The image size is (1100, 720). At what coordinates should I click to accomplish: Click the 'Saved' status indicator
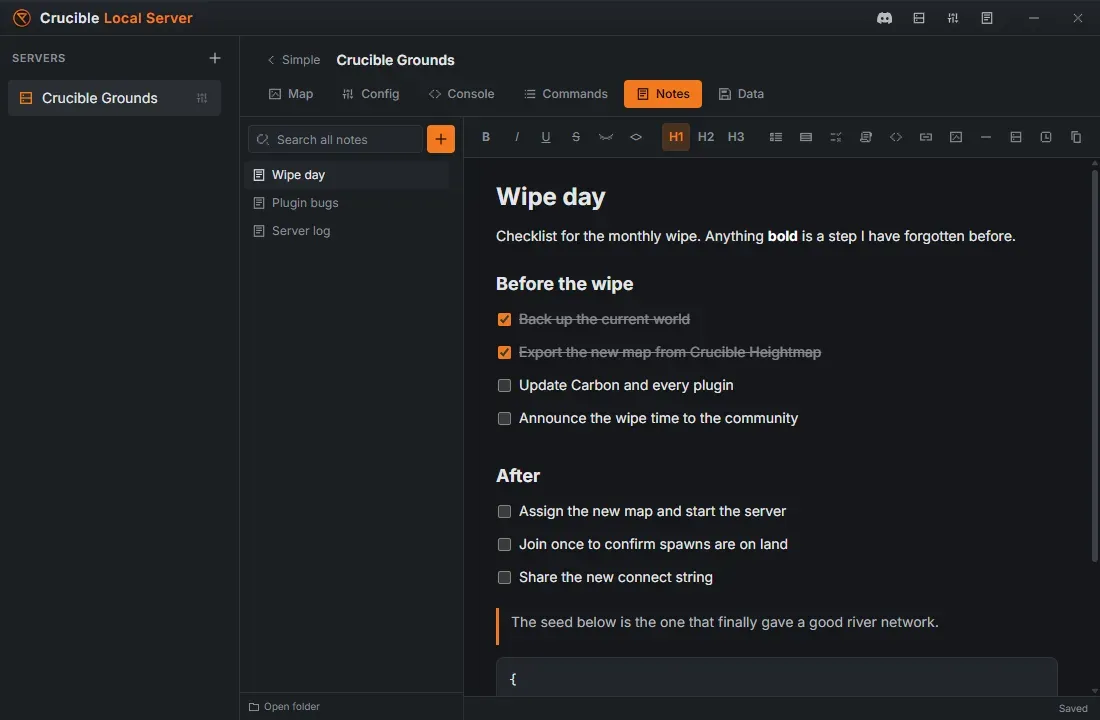pos(1073,708)
